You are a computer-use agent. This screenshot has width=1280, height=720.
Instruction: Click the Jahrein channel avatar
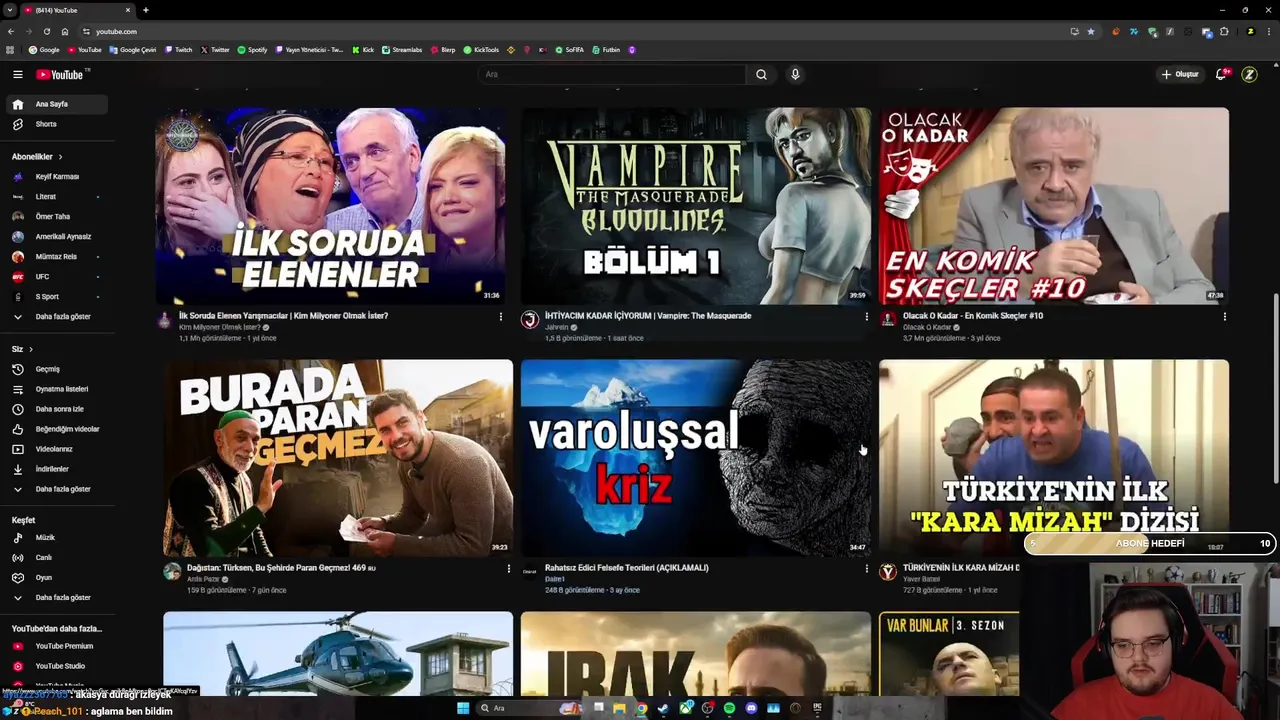530,320
